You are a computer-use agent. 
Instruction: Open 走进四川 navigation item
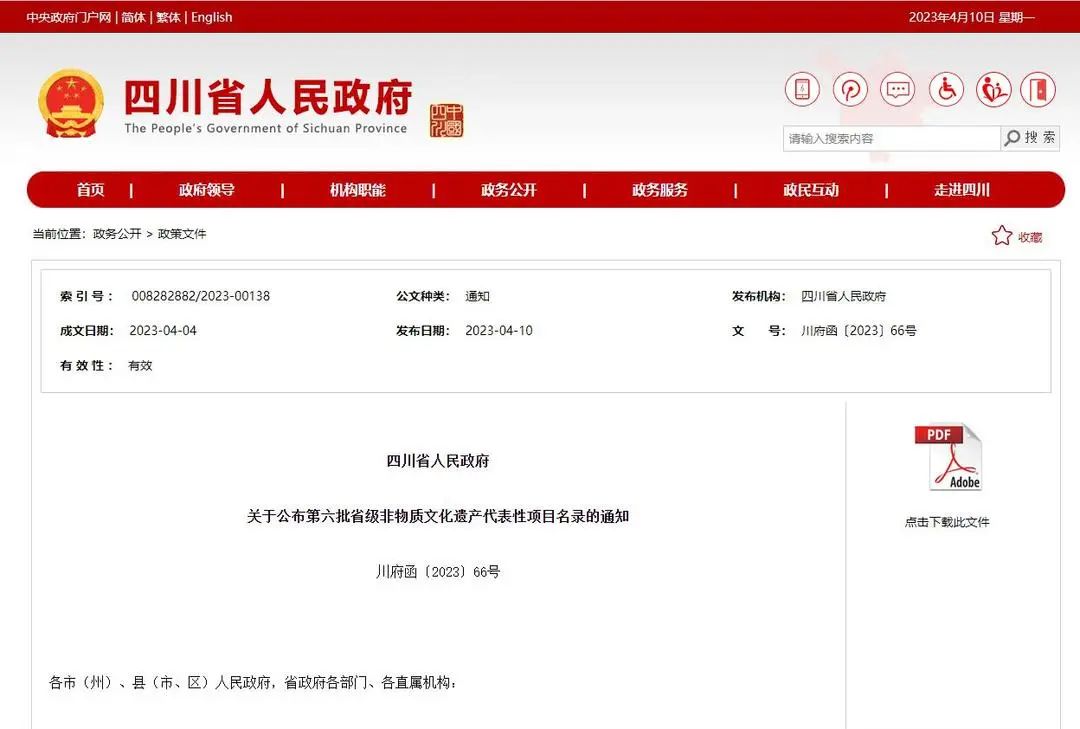coord(962,189)
